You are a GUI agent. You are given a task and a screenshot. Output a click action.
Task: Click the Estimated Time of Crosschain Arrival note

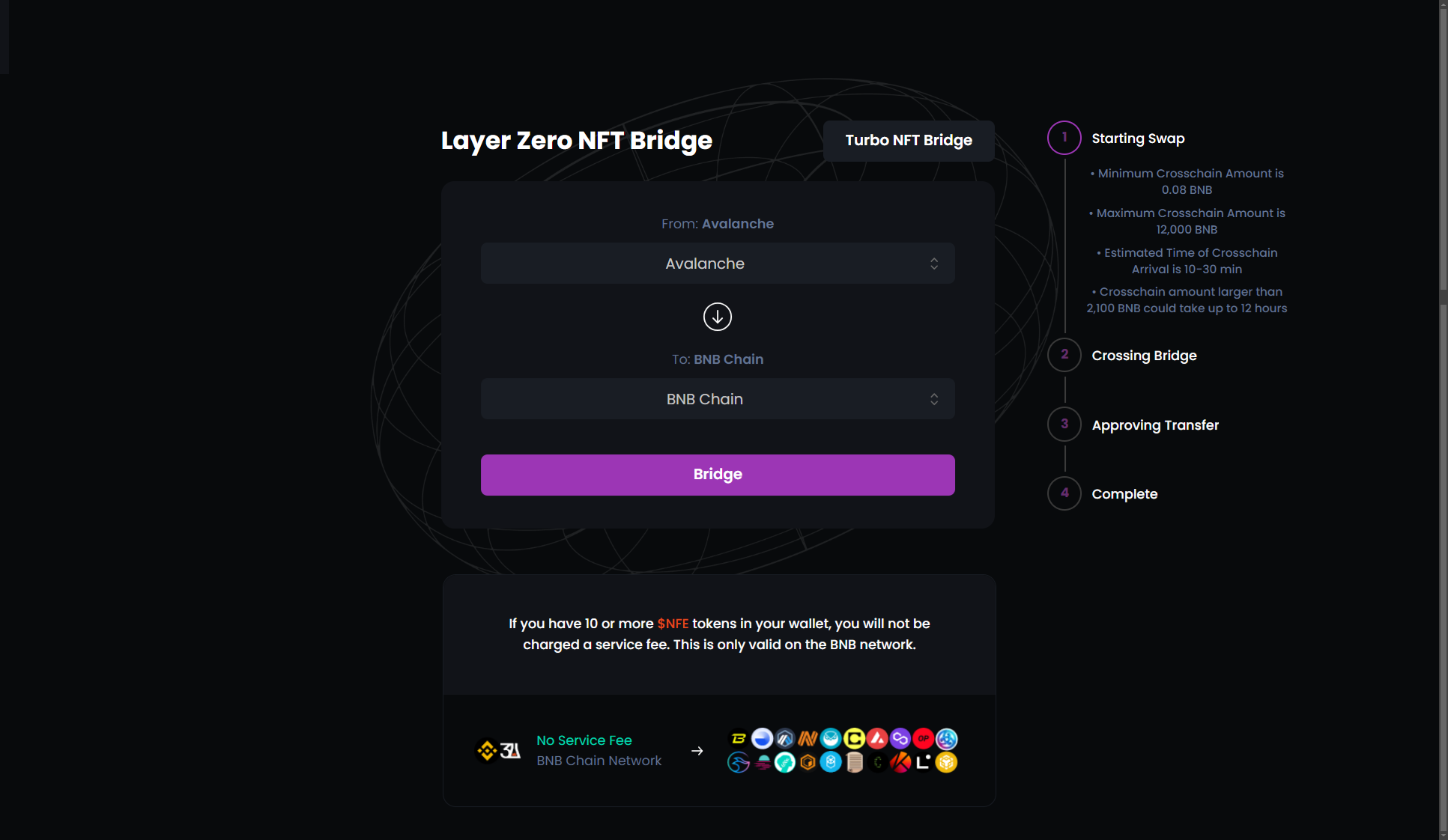pyautogui.click(x=1187, y=261)
